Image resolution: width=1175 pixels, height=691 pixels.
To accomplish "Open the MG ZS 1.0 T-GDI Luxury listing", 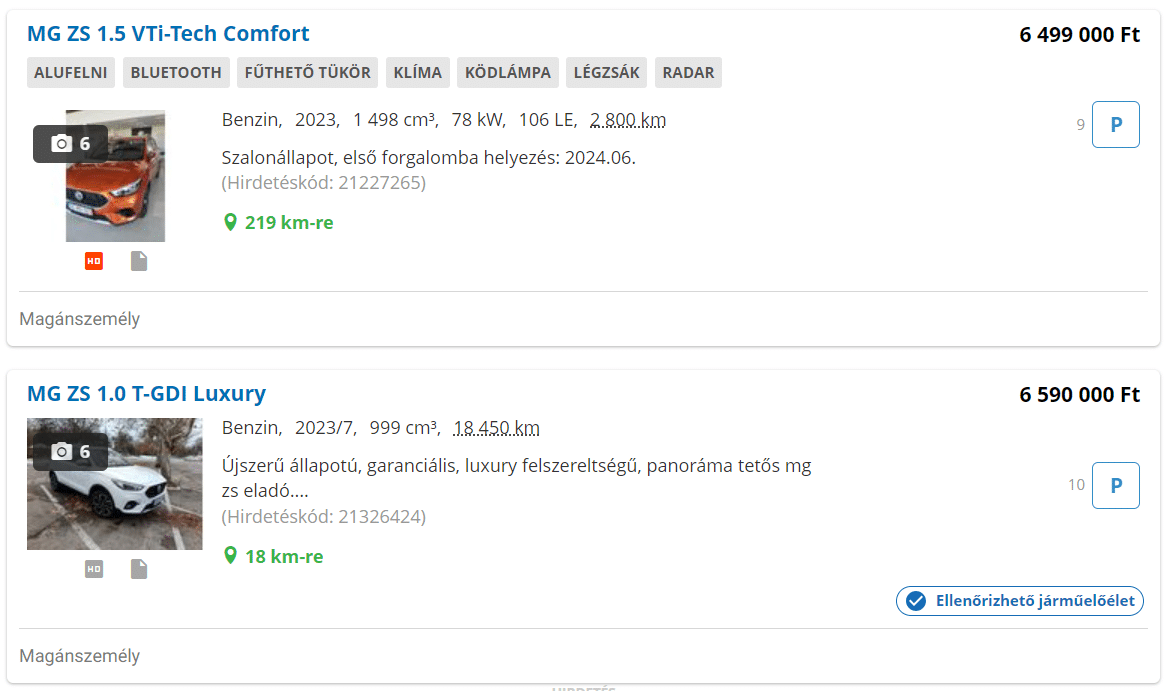I will pos(146,394).
